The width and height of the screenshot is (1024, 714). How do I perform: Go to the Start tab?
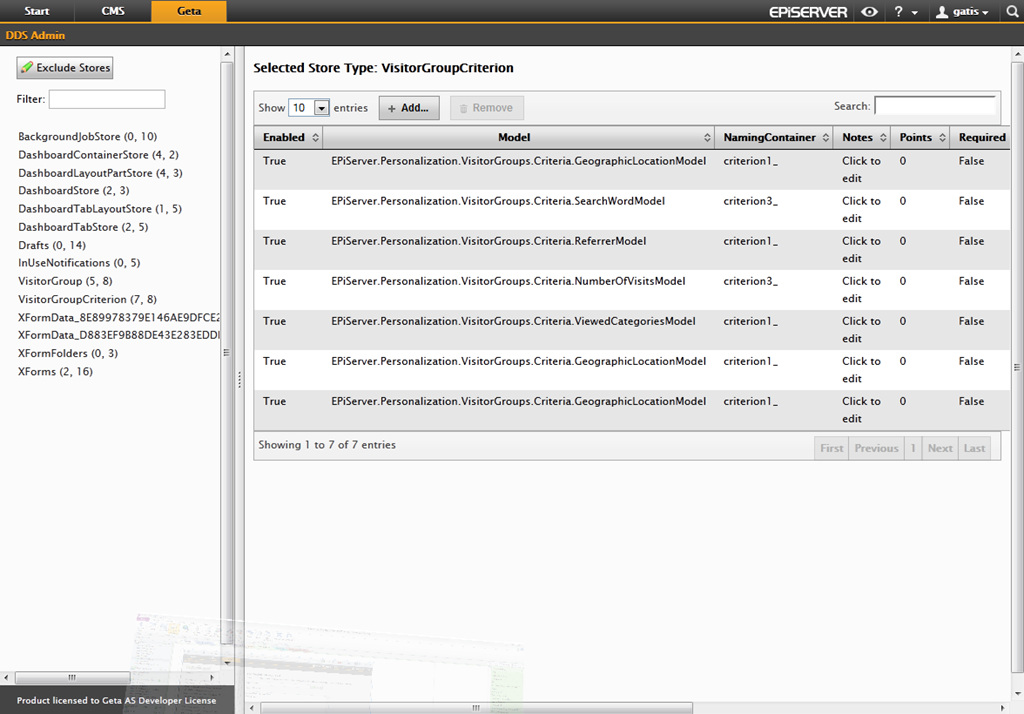(x=37, y=12)
